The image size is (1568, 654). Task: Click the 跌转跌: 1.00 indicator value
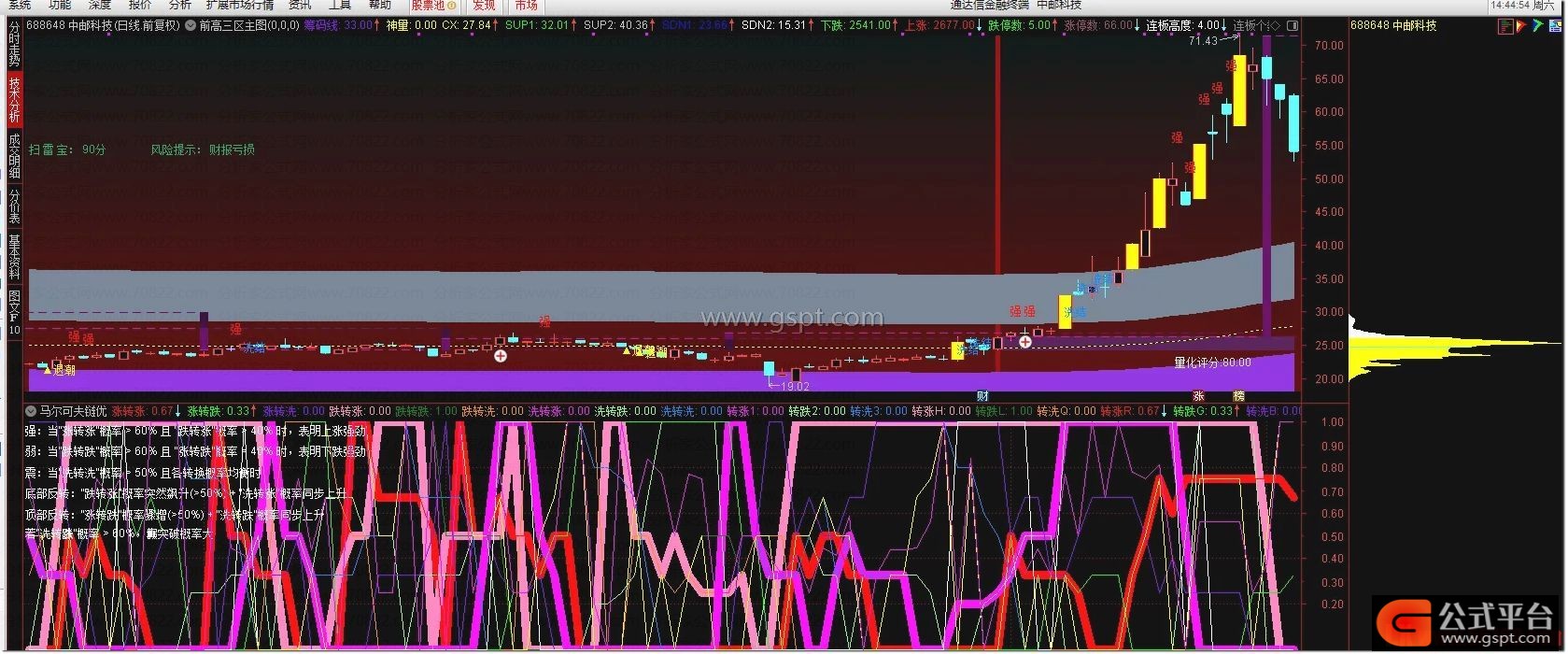point(427,411)
